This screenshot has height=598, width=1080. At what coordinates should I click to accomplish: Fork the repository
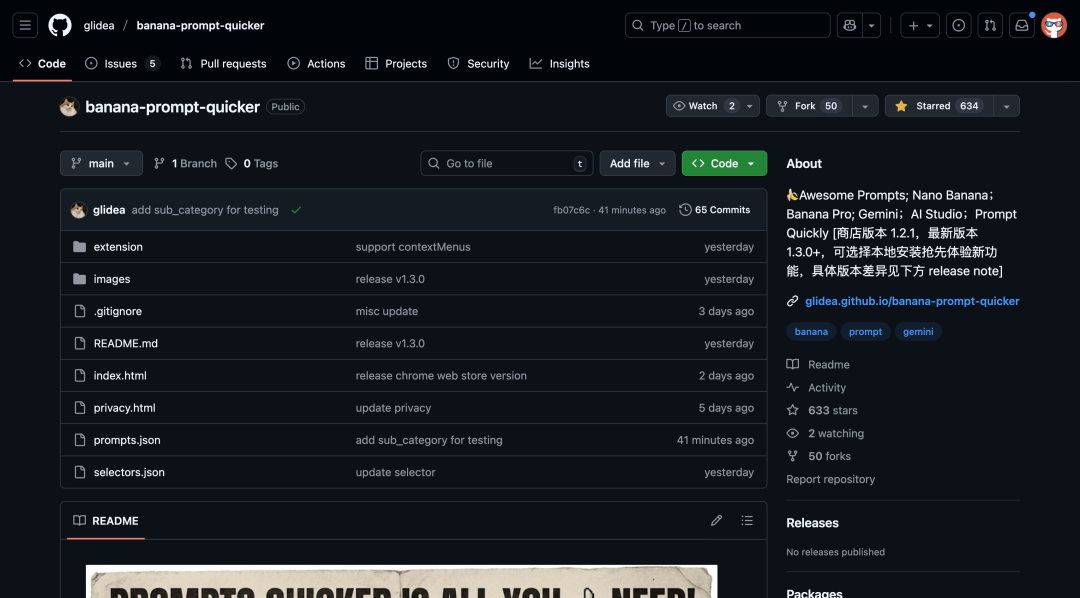pos(809,105)
